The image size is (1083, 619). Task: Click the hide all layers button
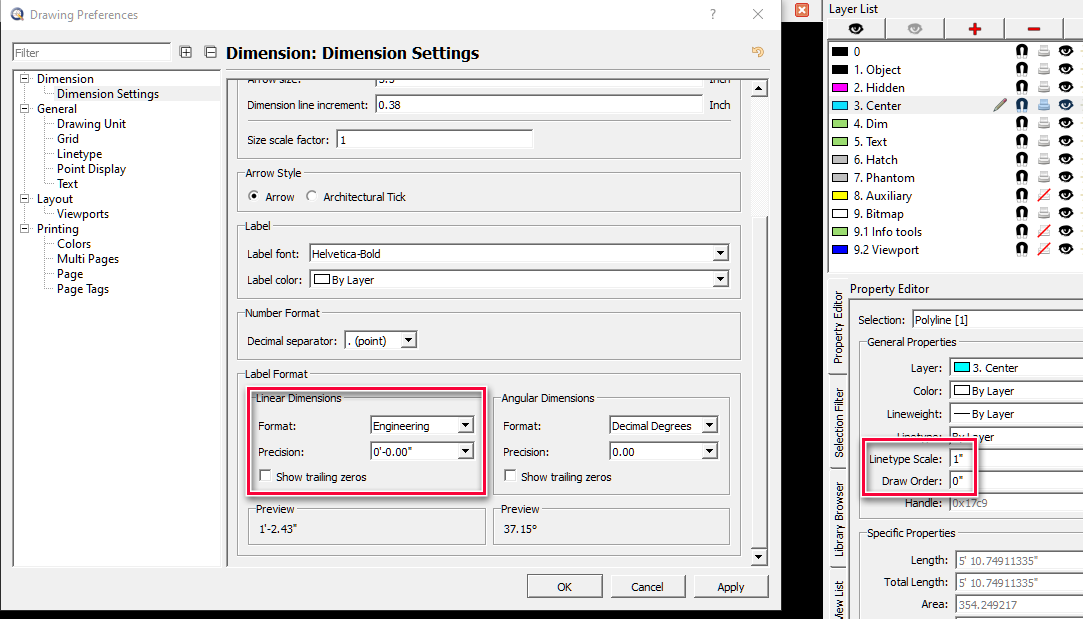click(x=914, y=29)
